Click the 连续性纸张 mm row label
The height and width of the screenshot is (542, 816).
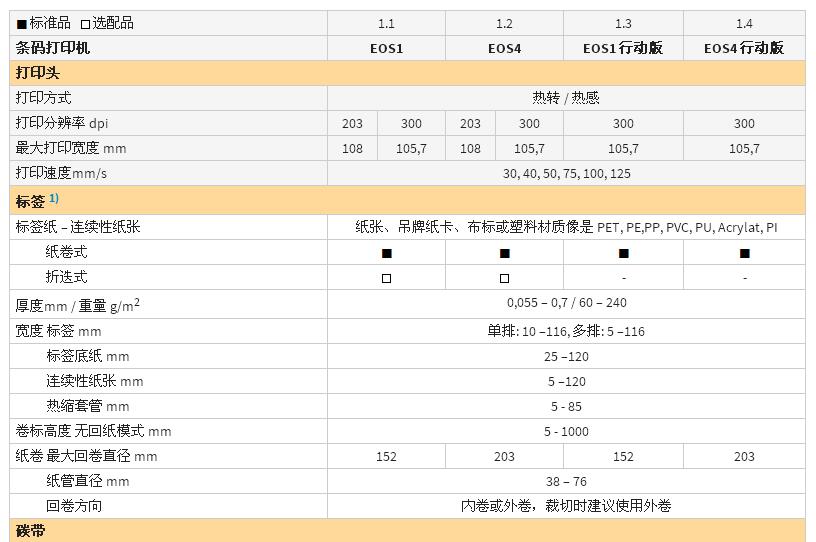point(94,381)
